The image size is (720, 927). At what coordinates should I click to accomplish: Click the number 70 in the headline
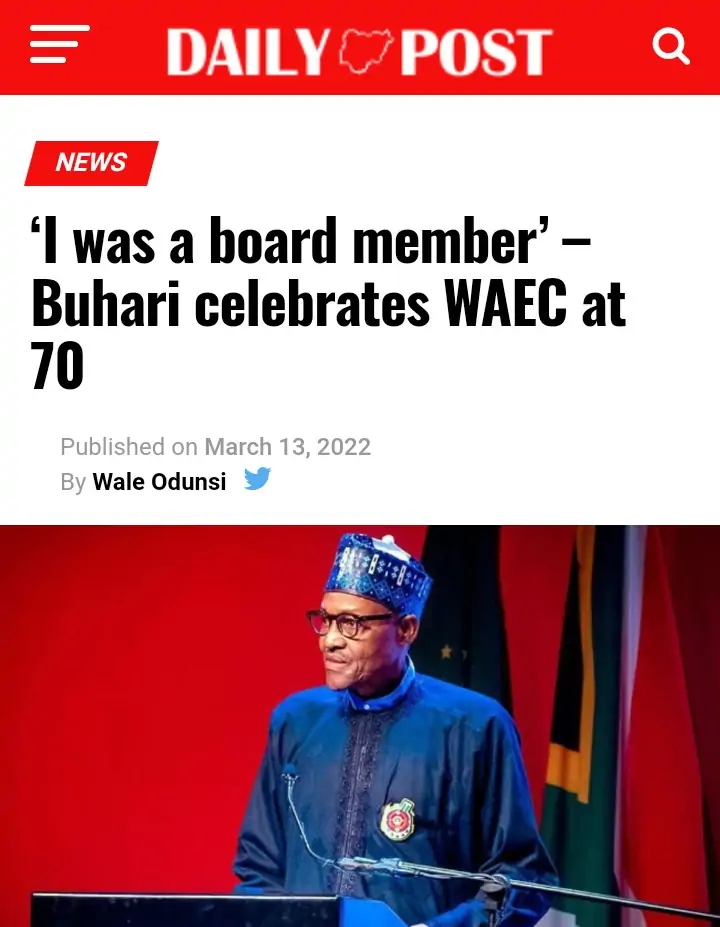click(58, 368)
